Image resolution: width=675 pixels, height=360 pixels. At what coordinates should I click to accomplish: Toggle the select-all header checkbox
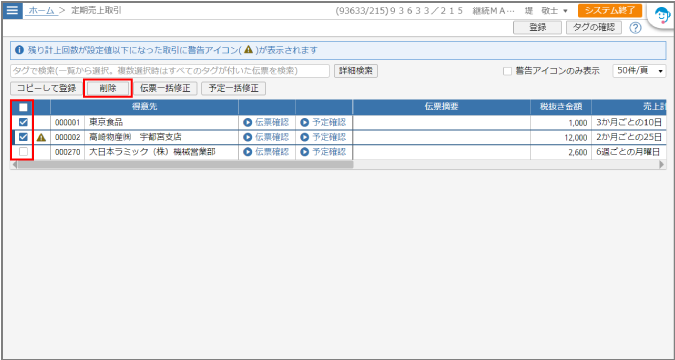23,107
